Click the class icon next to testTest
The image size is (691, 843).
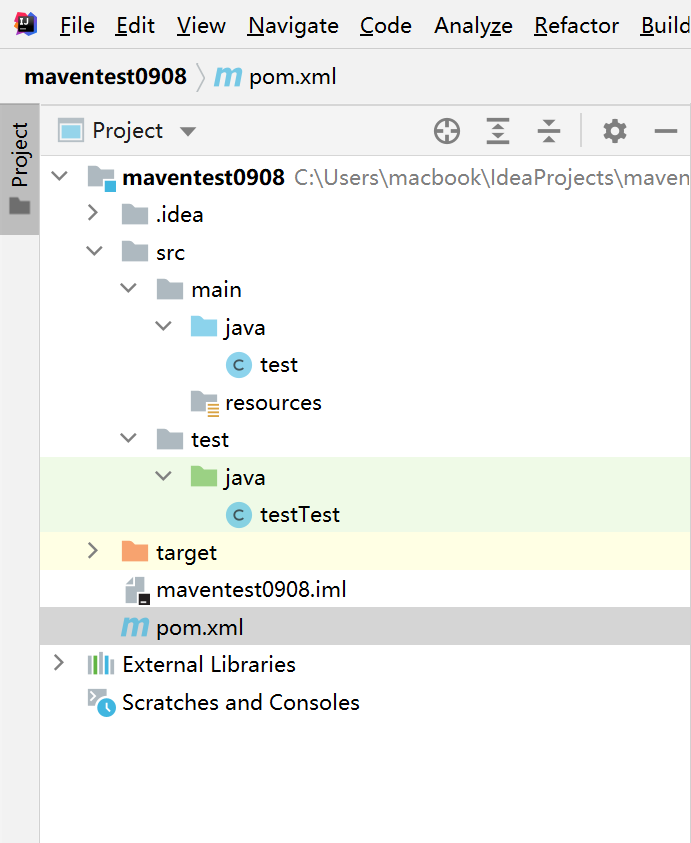[x=239, y=515]
